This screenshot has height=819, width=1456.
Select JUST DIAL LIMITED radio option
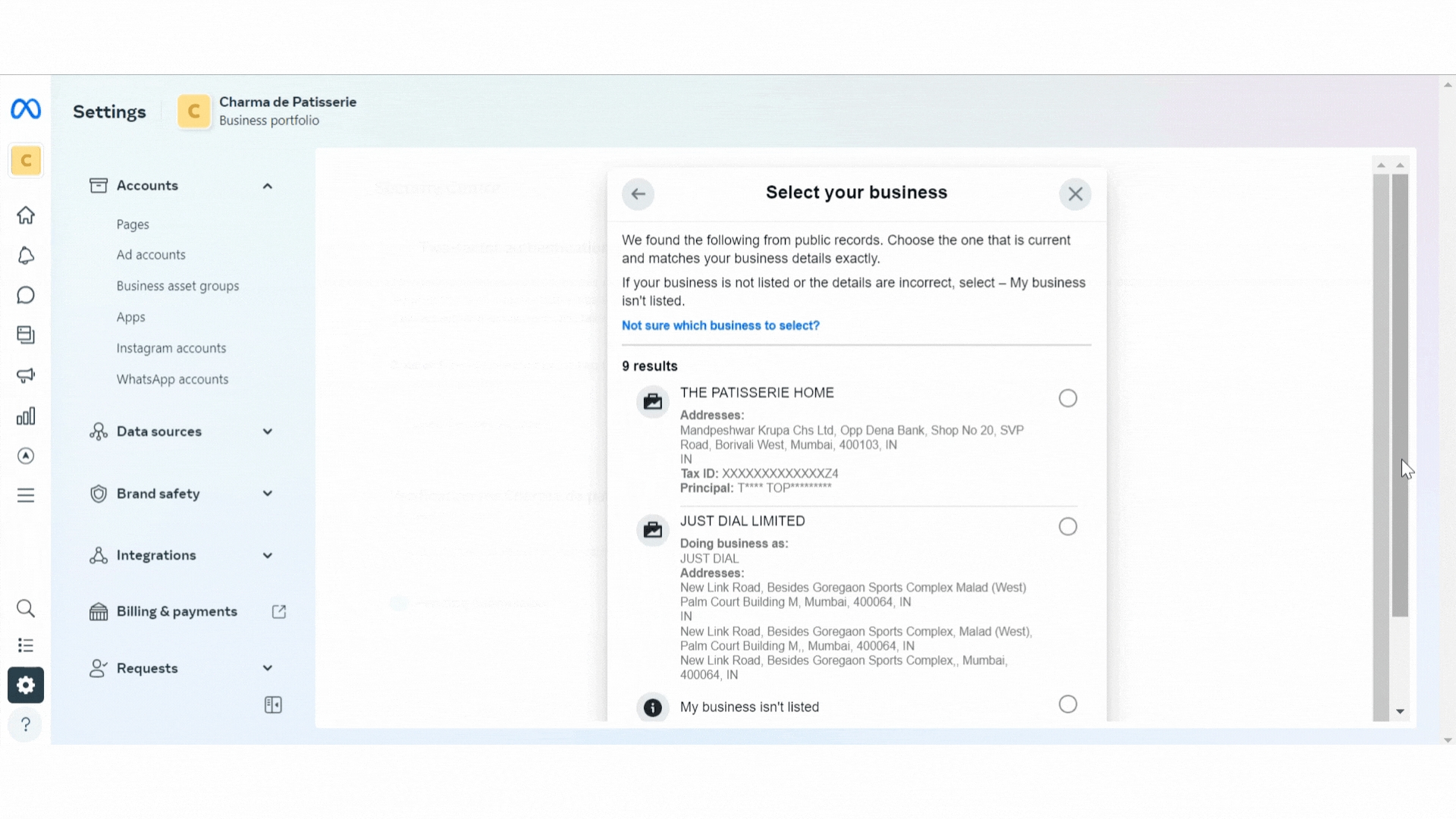coord(1067,526)
